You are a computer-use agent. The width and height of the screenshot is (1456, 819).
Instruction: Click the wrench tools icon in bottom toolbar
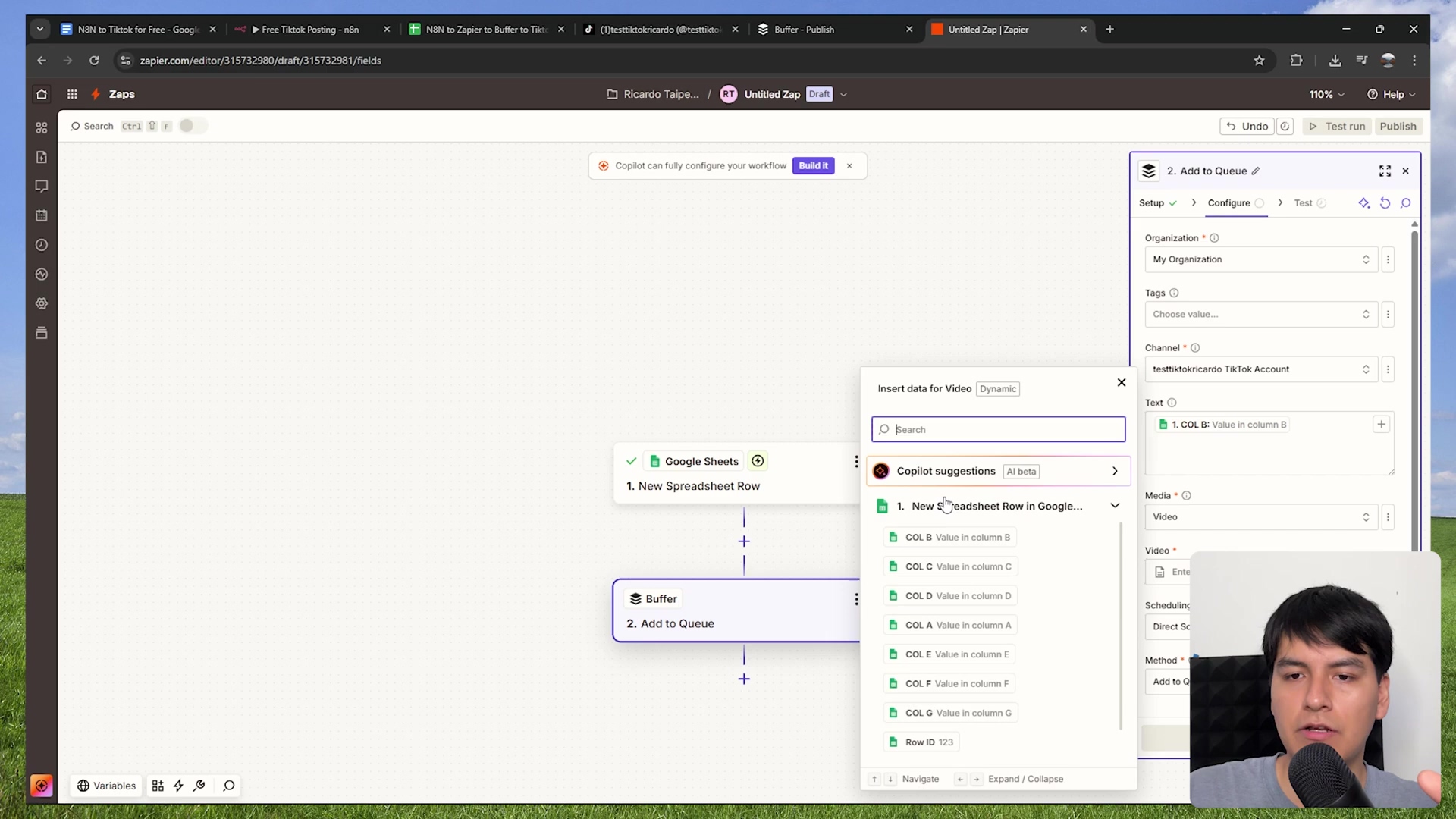tap(199, 786)
